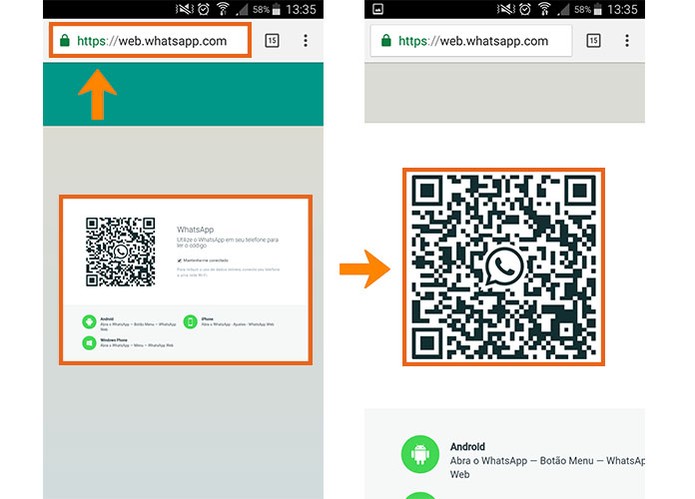The image size is (695, 499).
Task: Tap the picture notification icon in right status bar
Action: (x=378, y=9)
